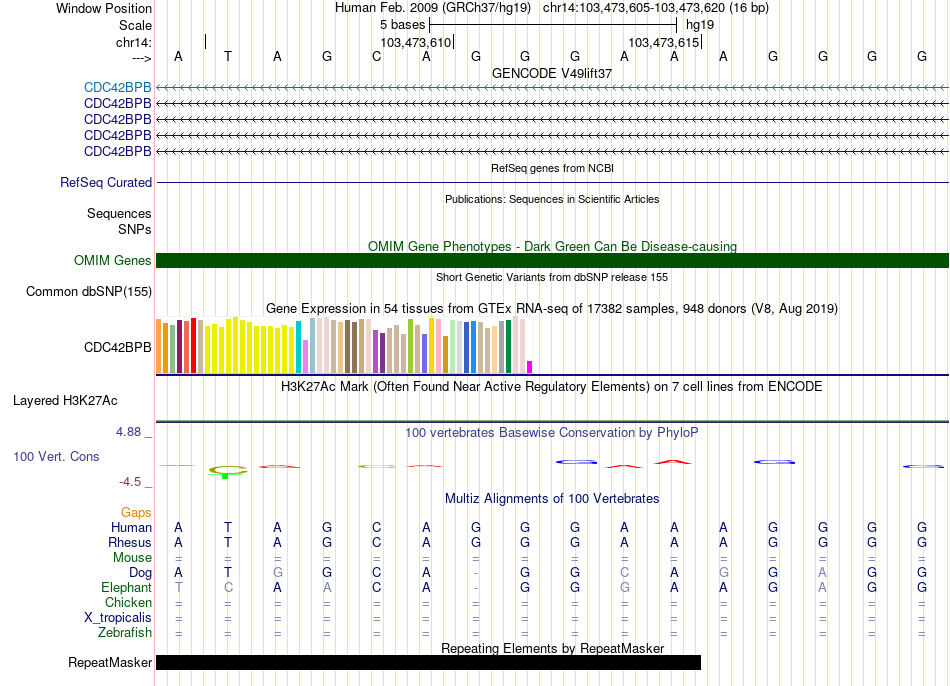950x686 pixels.
Task: Click 'Short Genetic Variants from dbSNP release 155'
Action: [x=552, y=277]
